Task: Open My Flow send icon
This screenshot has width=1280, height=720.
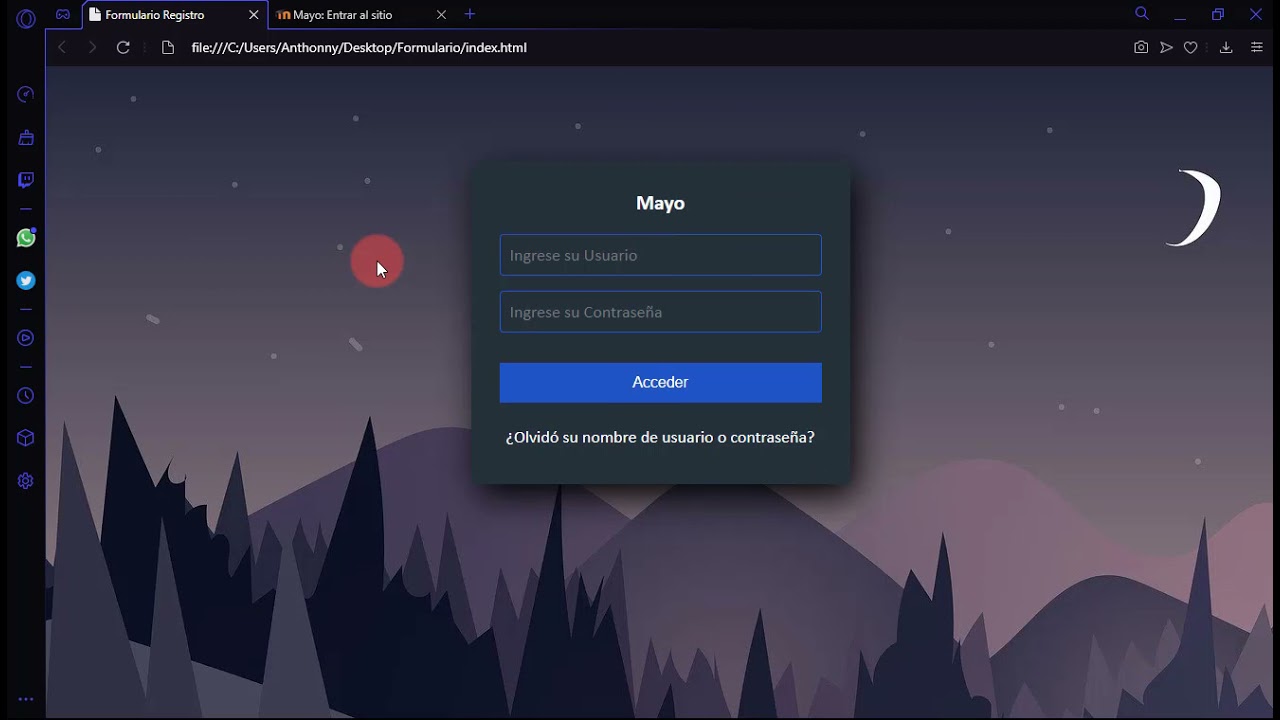Action: 1166,47
